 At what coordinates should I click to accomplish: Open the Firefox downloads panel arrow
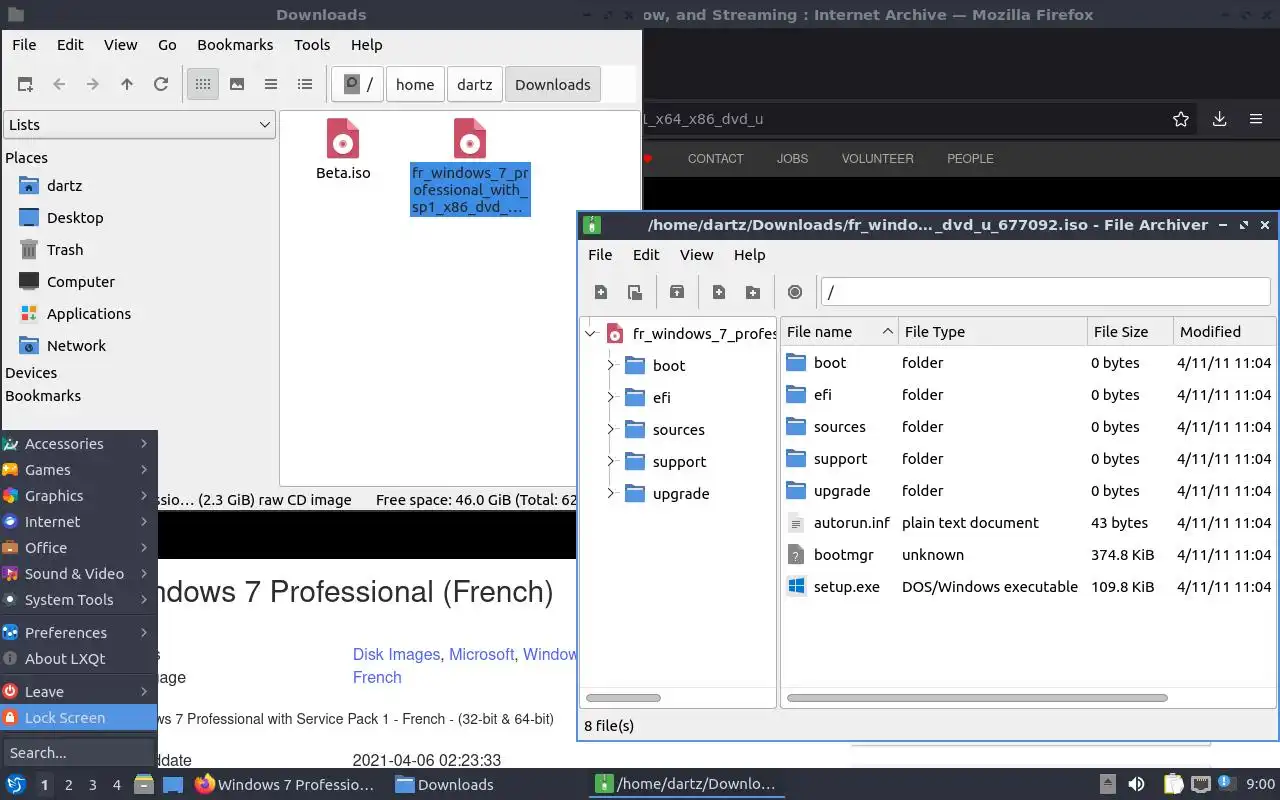pos(1219,119)
